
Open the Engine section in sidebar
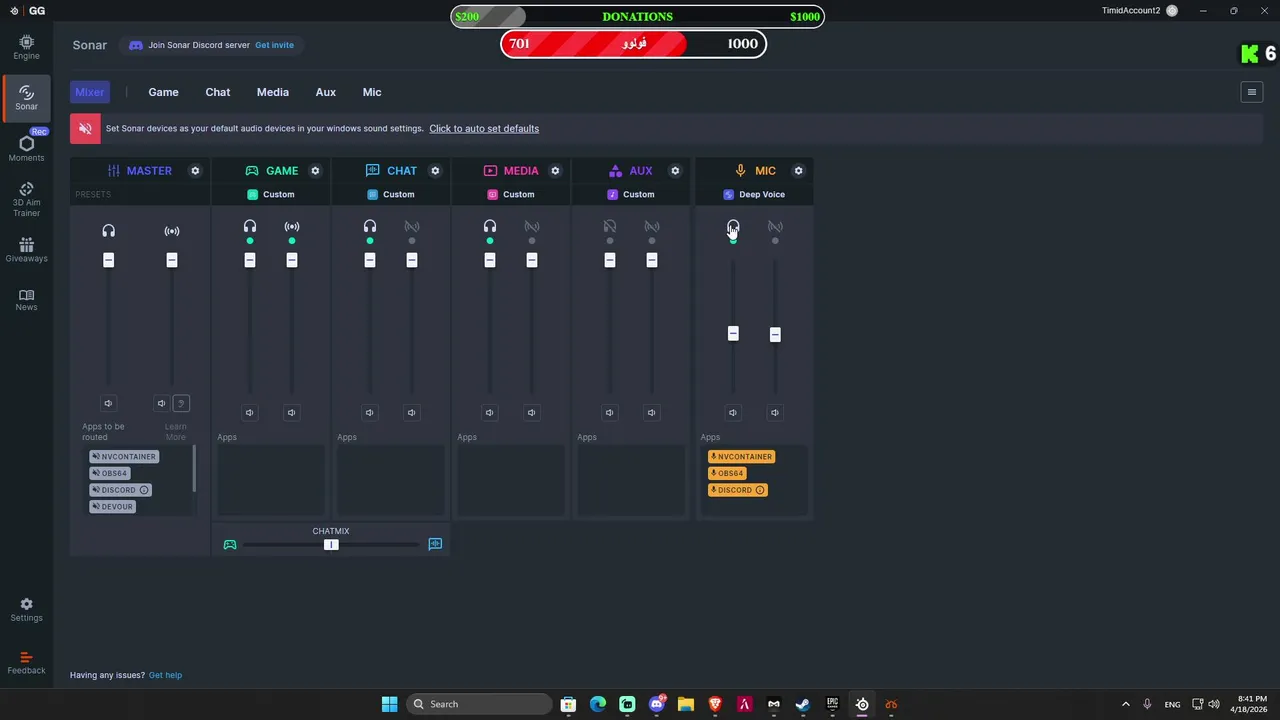(26, 47)
